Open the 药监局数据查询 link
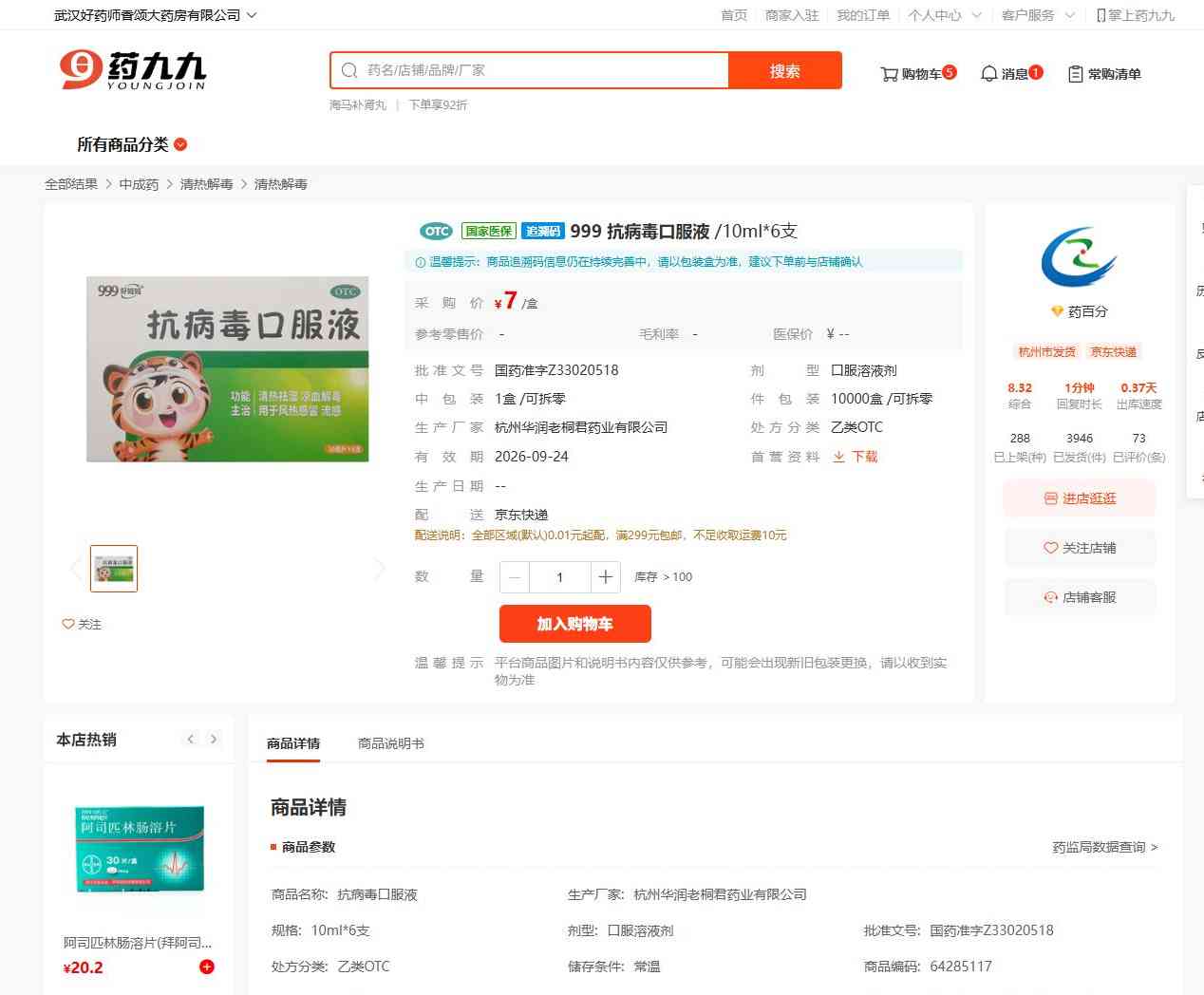Viewport: 1204px width, 995px height. (1104, 847)
